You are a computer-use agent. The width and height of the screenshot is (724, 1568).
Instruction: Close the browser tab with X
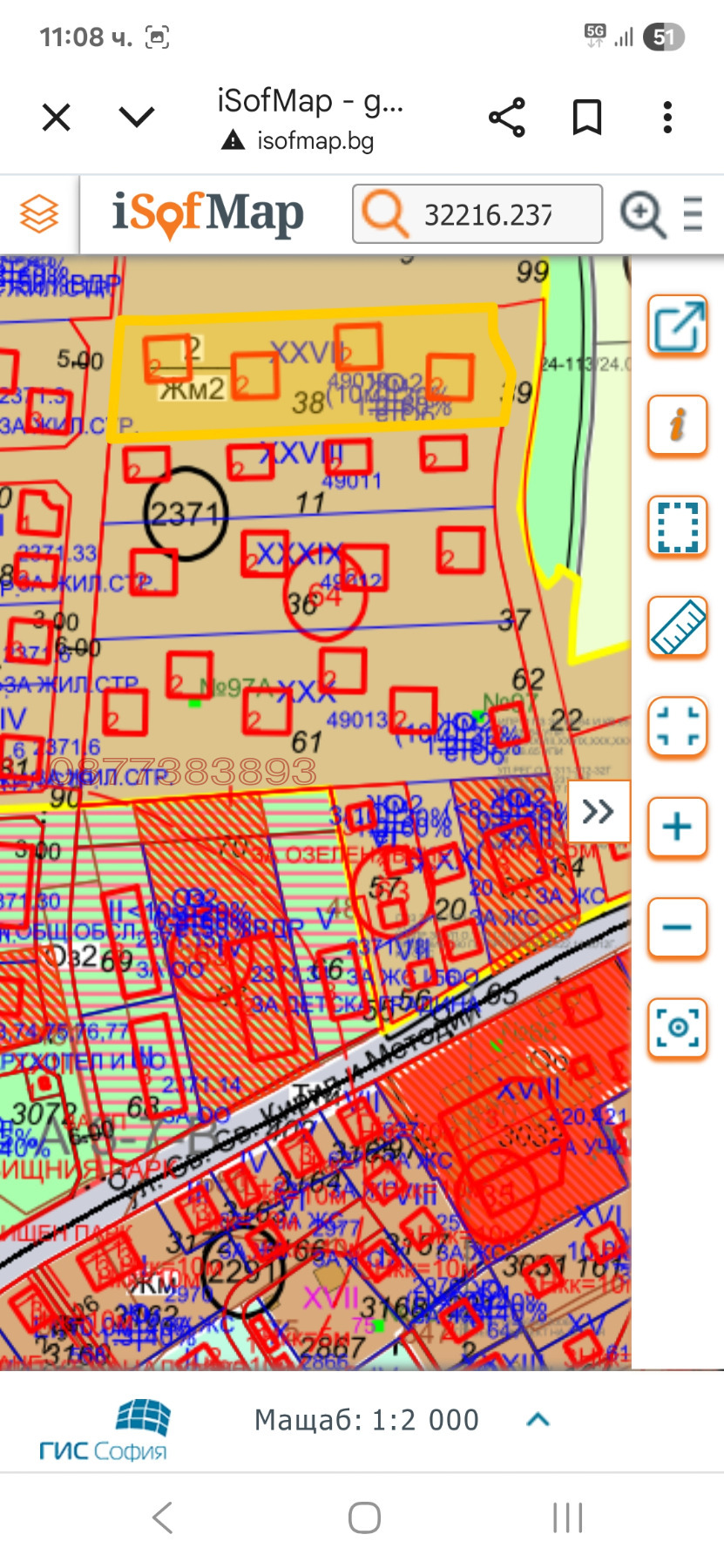coord(57,117)
